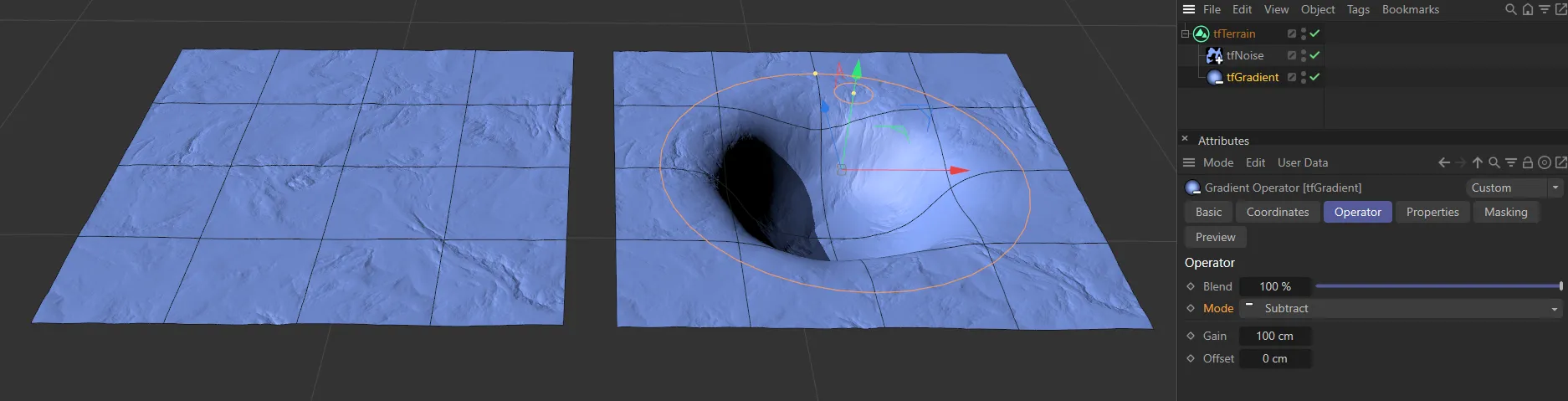
Task: Open new Attributes manager window icon
Action: click(x=1560, y=162)
